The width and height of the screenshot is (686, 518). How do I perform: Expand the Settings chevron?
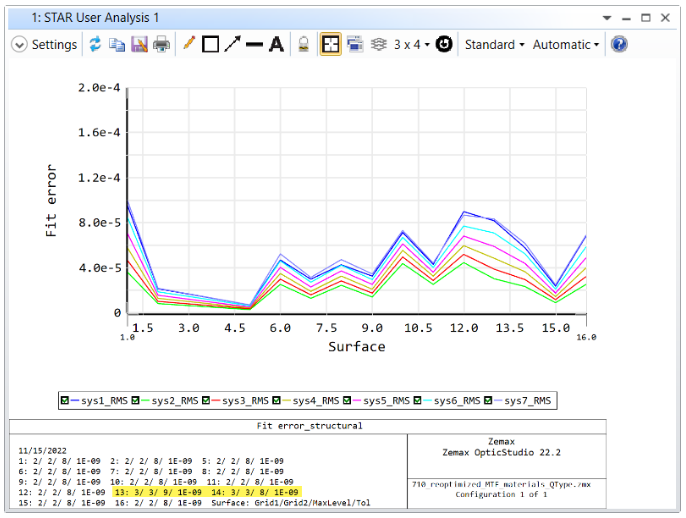click(x=19, y=44)
